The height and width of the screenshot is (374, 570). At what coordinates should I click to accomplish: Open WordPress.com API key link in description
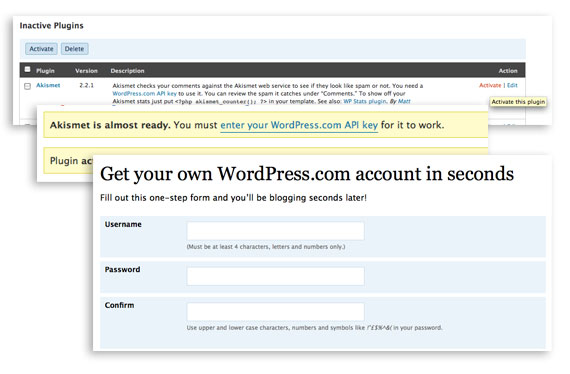pyautogui.click(x=144, y=93)
